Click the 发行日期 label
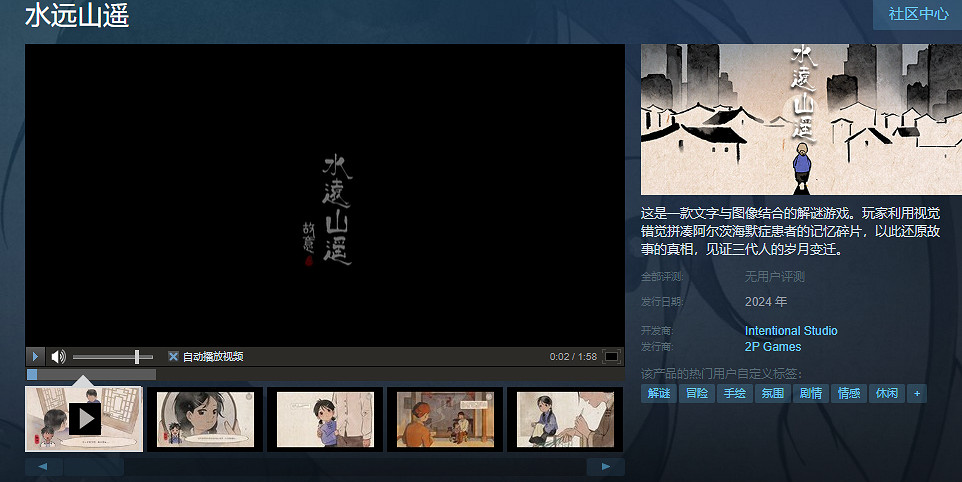 [x=662, y=302]
